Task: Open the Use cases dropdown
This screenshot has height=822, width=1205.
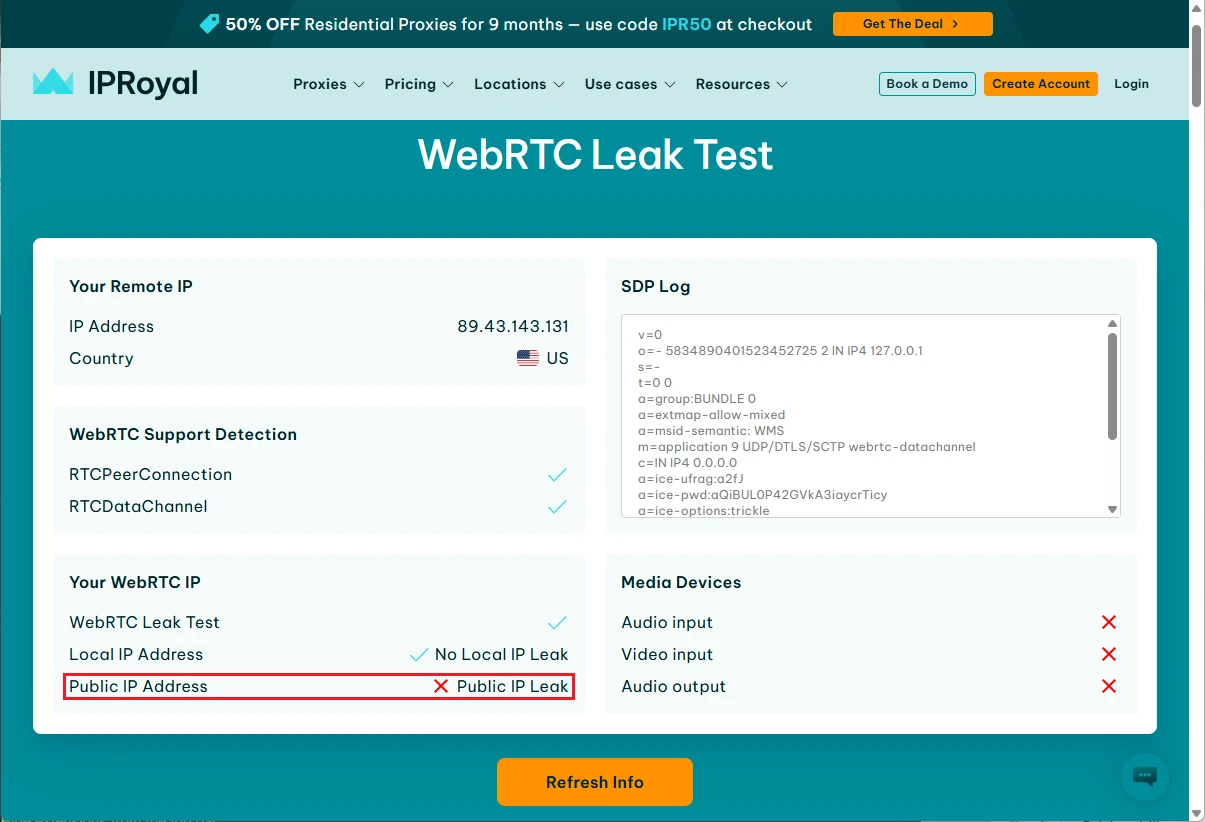Action: [630, 84]
